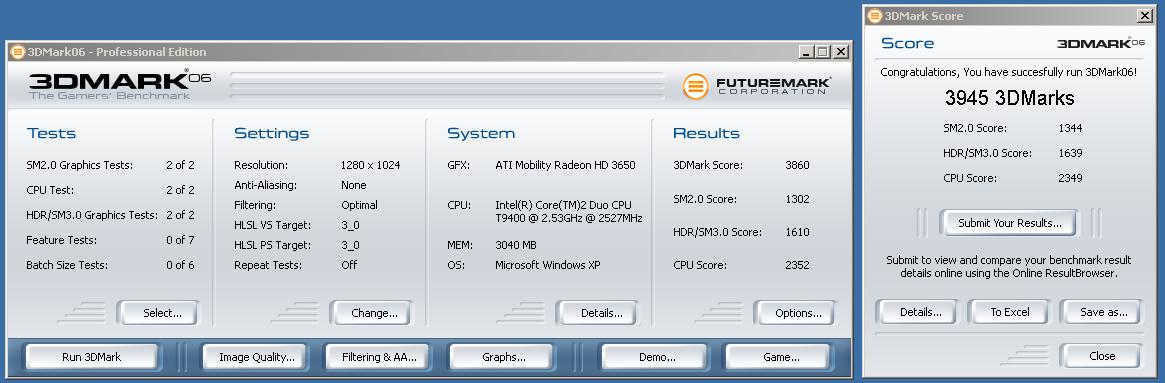
Task: Open Details in the Score window
Action: (x=918, y=312)
